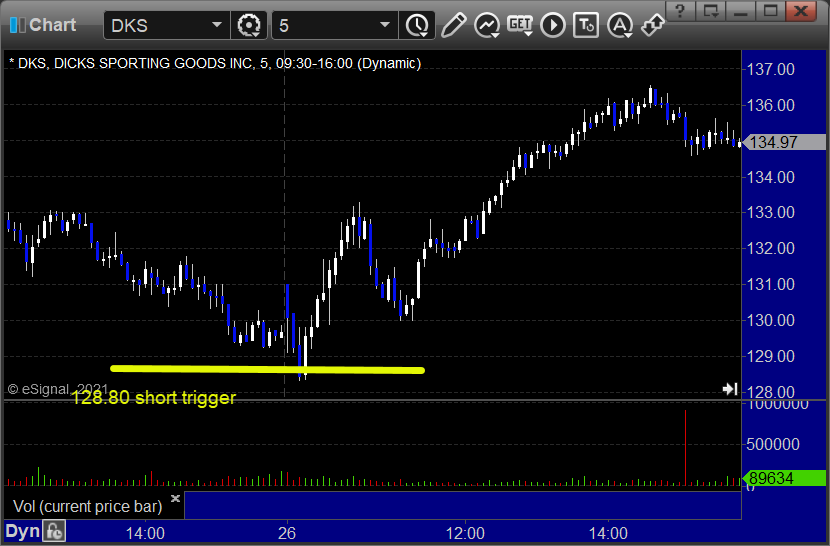Click the 128.00 price axis label
This screenshot has height=546, width=830.
[771, 392]
